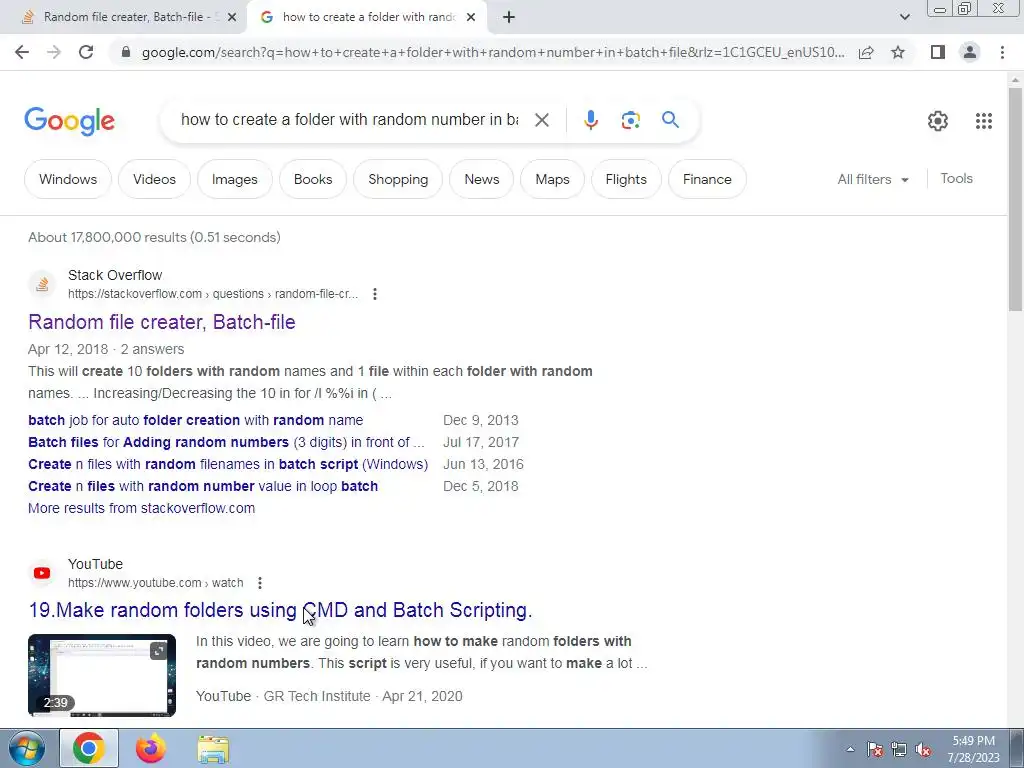The image size is (1024, 768).
Task: Open the Google apps grid
Action: [984, 121]
